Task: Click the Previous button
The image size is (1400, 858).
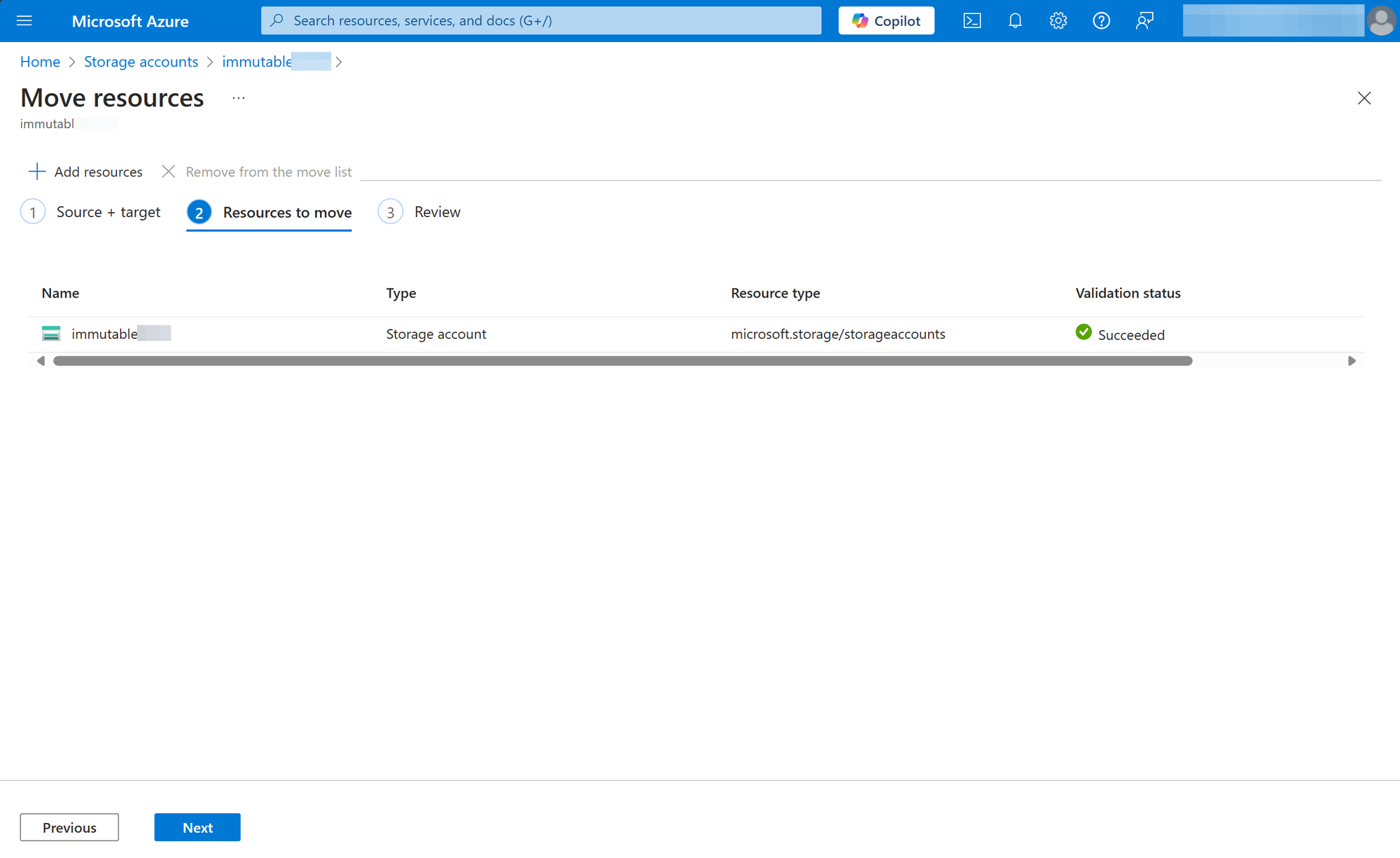Action: pyautogui.click(x=69, y=827)
